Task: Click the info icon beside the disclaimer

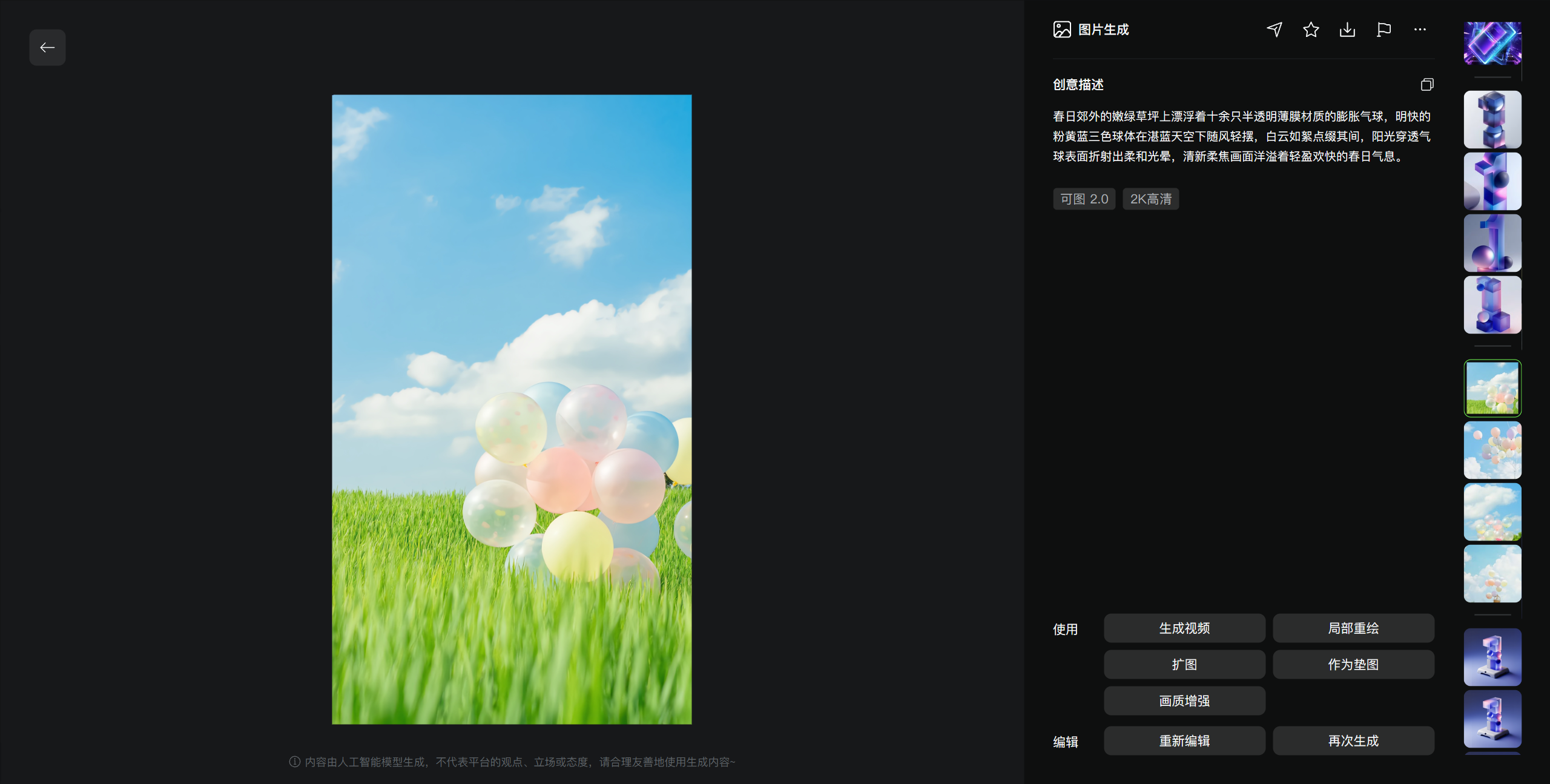Action: [x=295, y=762]
